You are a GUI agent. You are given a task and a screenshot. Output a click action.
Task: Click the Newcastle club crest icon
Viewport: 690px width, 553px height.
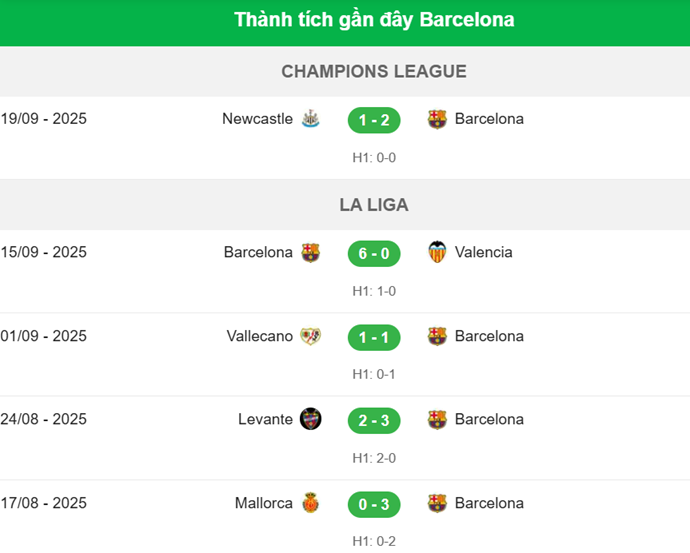point(311,119)
